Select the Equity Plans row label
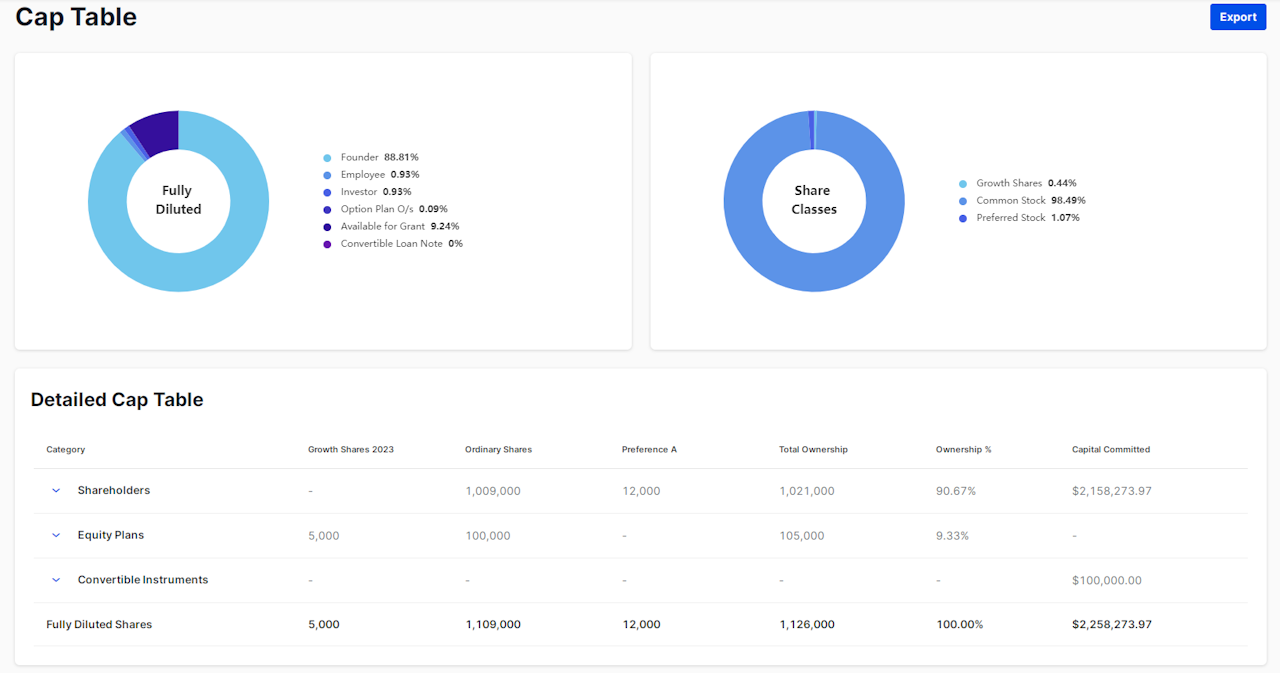 pyautogui.click(x=111, y=536)
